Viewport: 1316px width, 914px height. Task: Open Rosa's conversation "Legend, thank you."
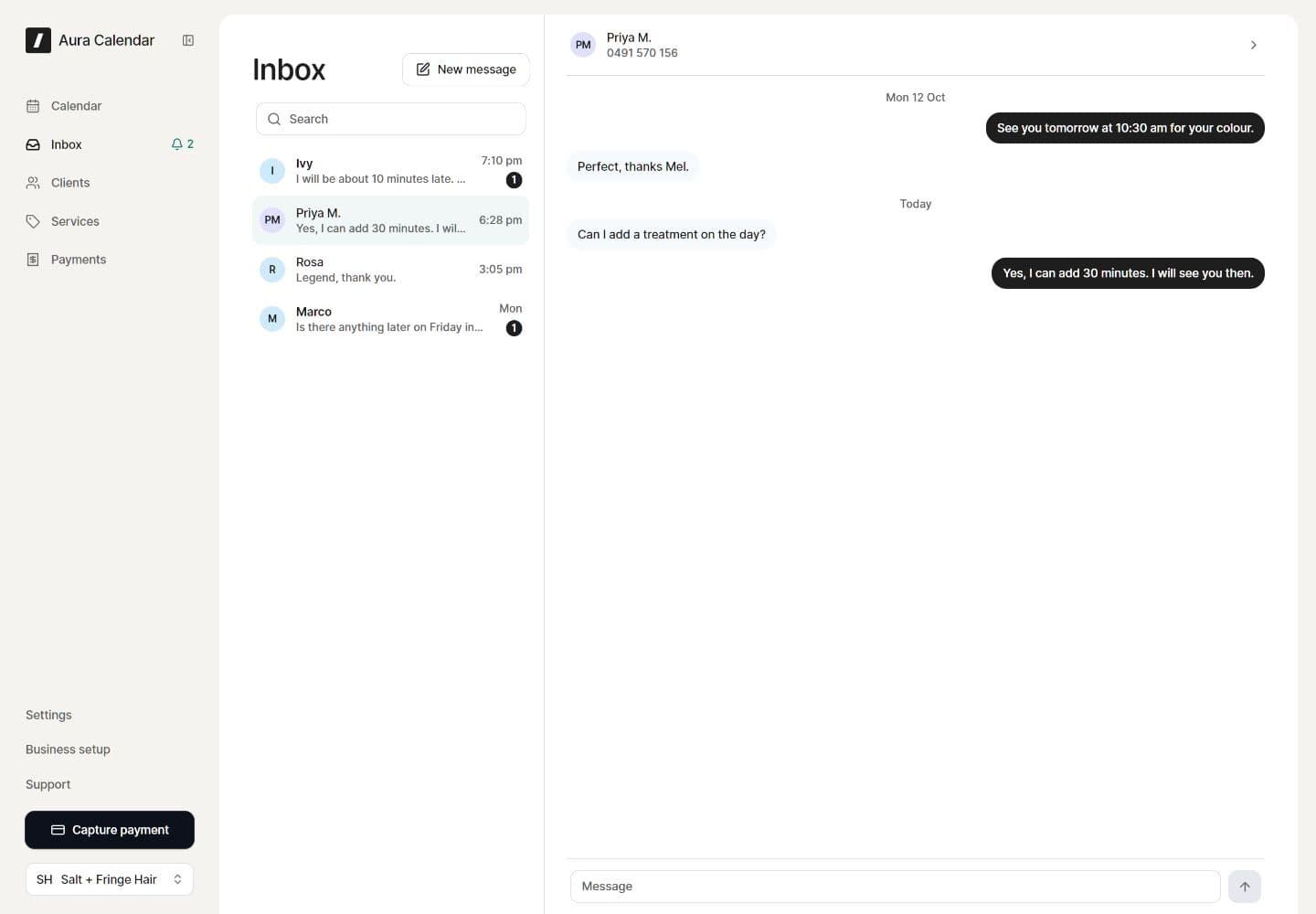click(391, 270)
